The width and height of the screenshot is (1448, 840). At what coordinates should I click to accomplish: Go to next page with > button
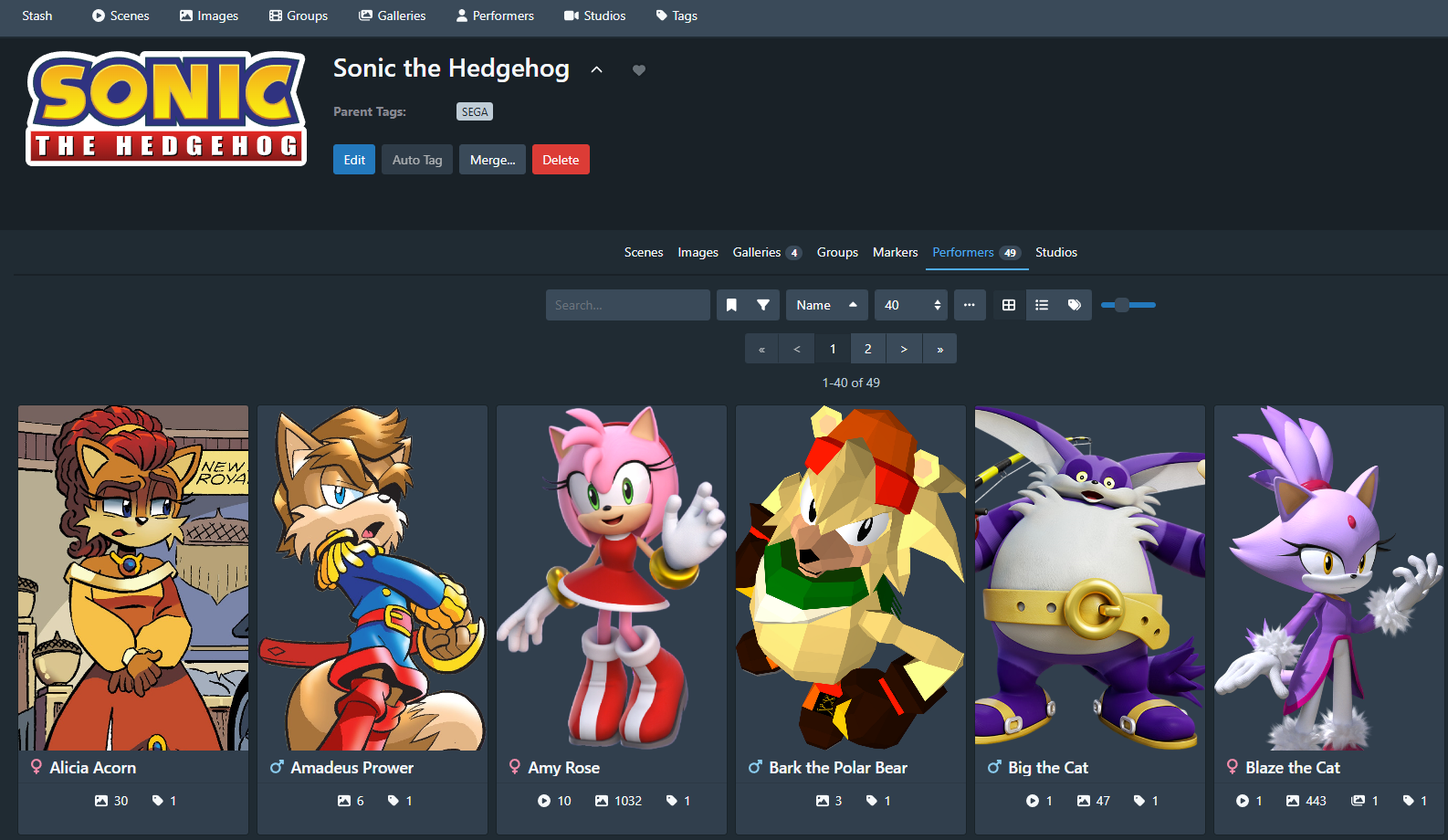pos(904,349)
